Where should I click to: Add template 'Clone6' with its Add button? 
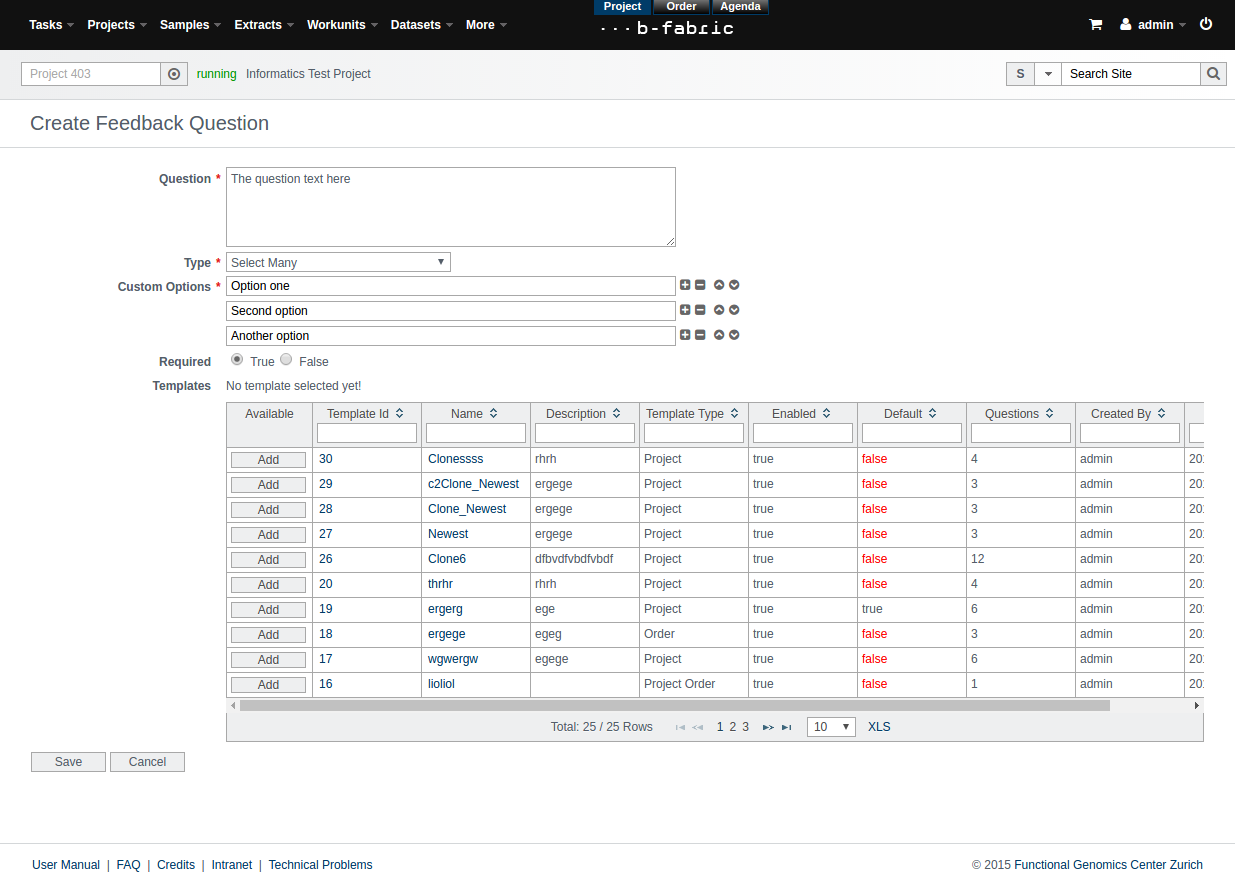[268, 560]
